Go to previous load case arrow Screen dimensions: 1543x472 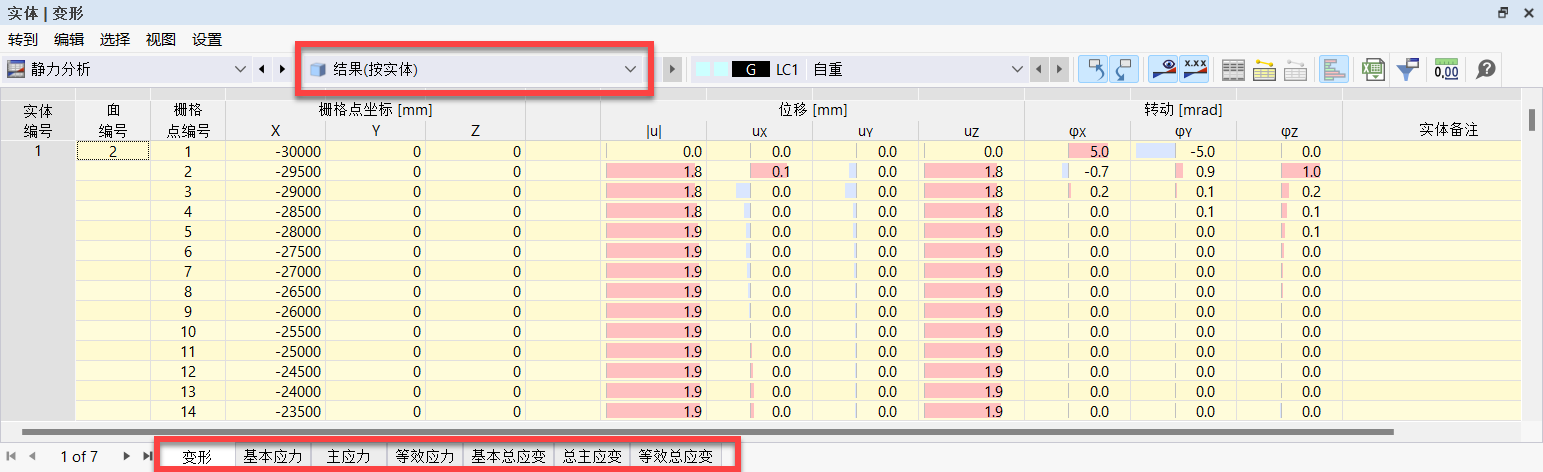1040,69
